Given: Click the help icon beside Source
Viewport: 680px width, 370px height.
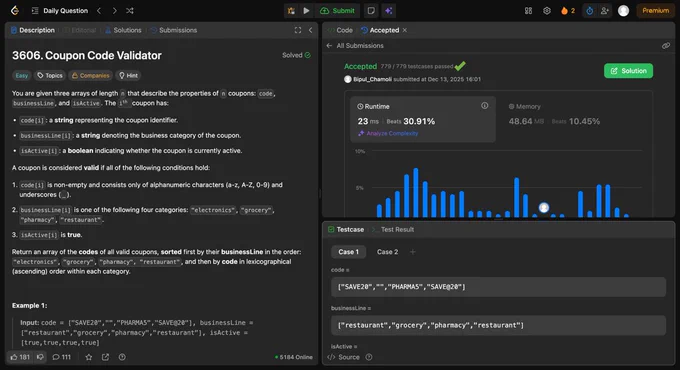Looking at the screenshot, I should pyautogui.click(x=369, y=357).
